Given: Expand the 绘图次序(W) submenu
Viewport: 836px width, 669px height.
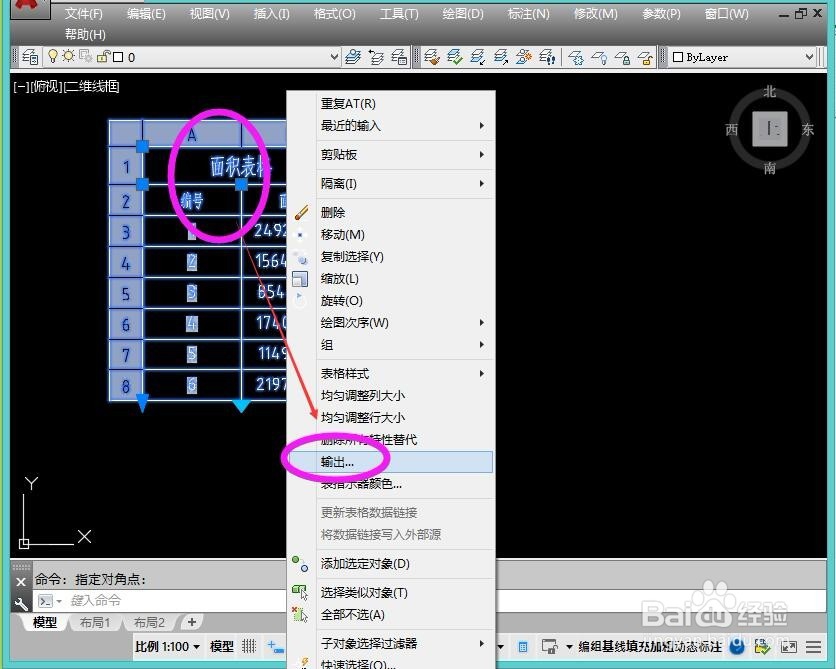Looking at the screenshot, I should pyautogui.click(x=390, y=323).
